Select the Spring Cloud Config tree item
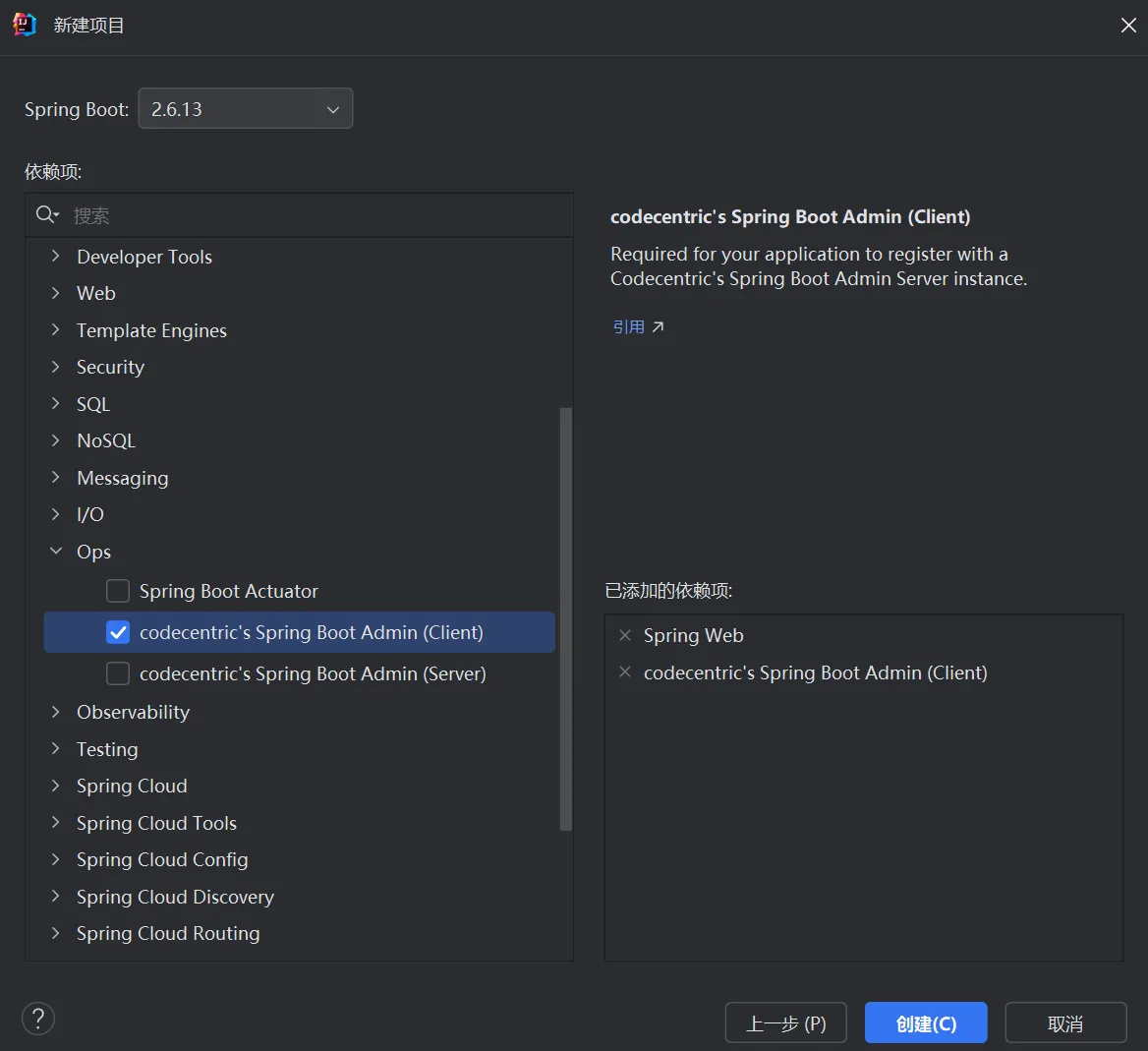This screenshot has height=1051, width=1148. (162, 859)
